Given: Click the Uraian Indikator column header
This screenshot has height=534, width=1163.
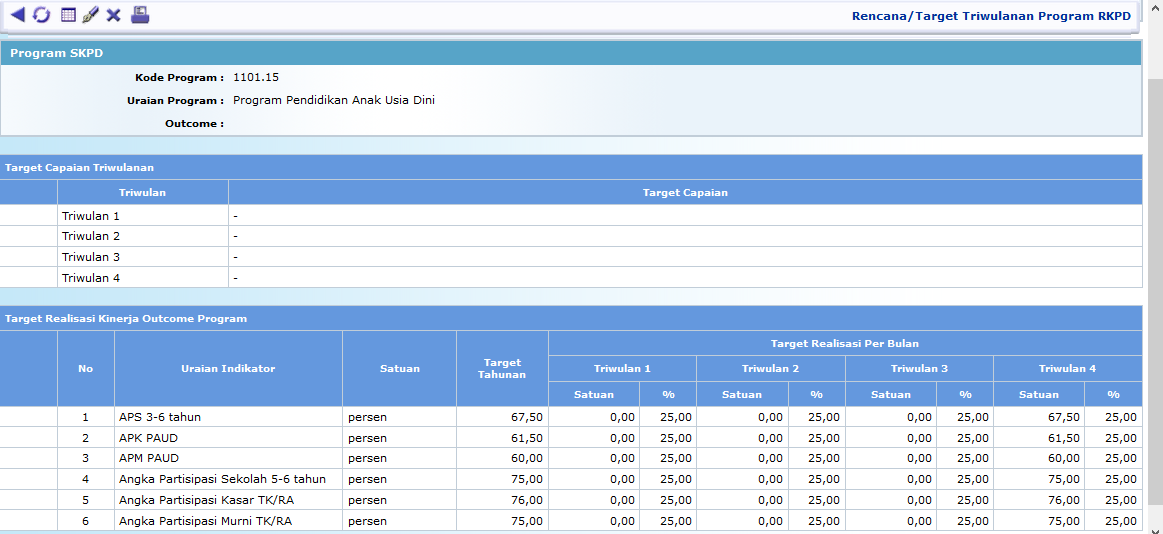Looking at the screenshot, I should 228,368.
